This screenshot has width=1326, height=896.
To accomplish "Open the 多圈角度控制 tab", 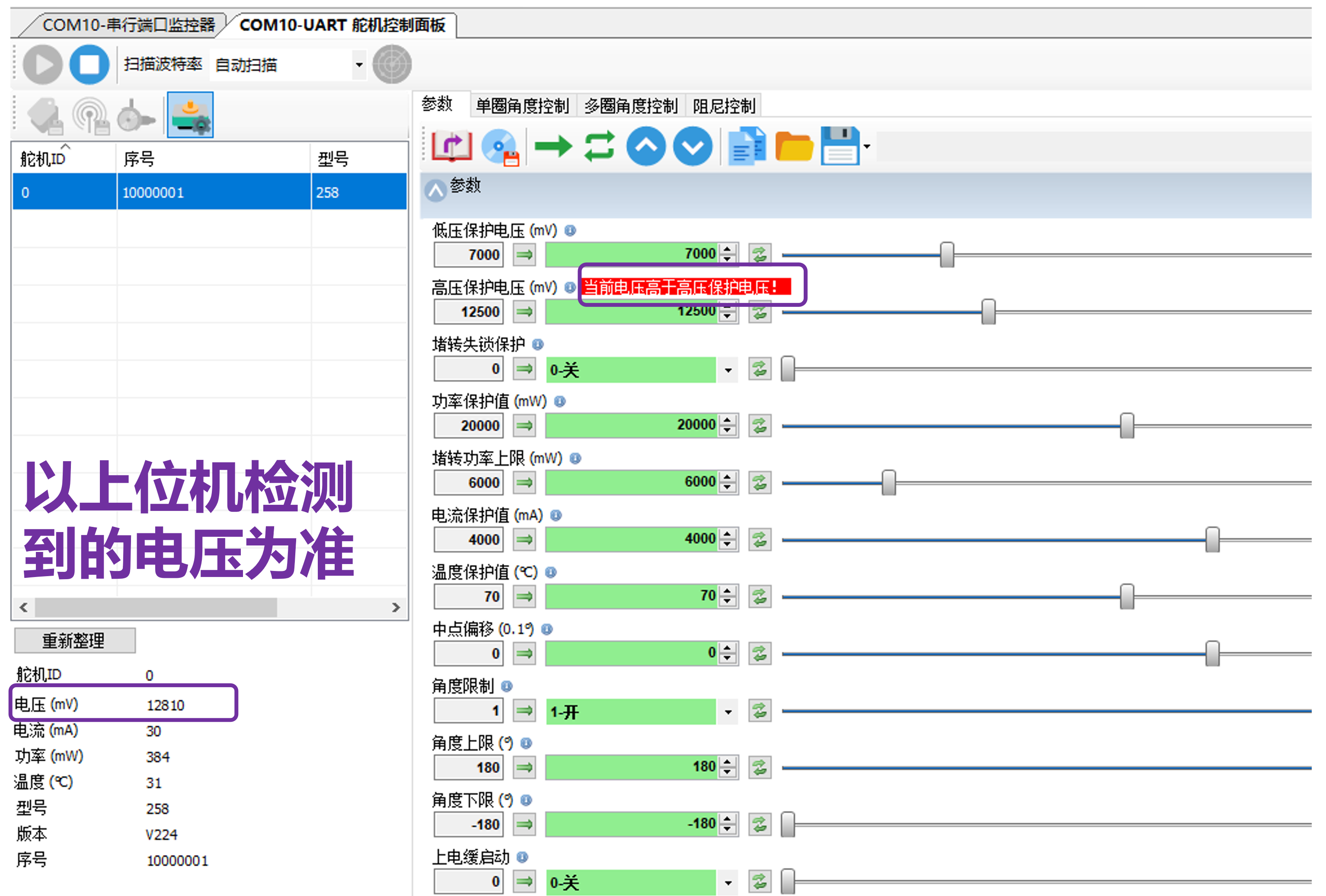I will point(630,105).
